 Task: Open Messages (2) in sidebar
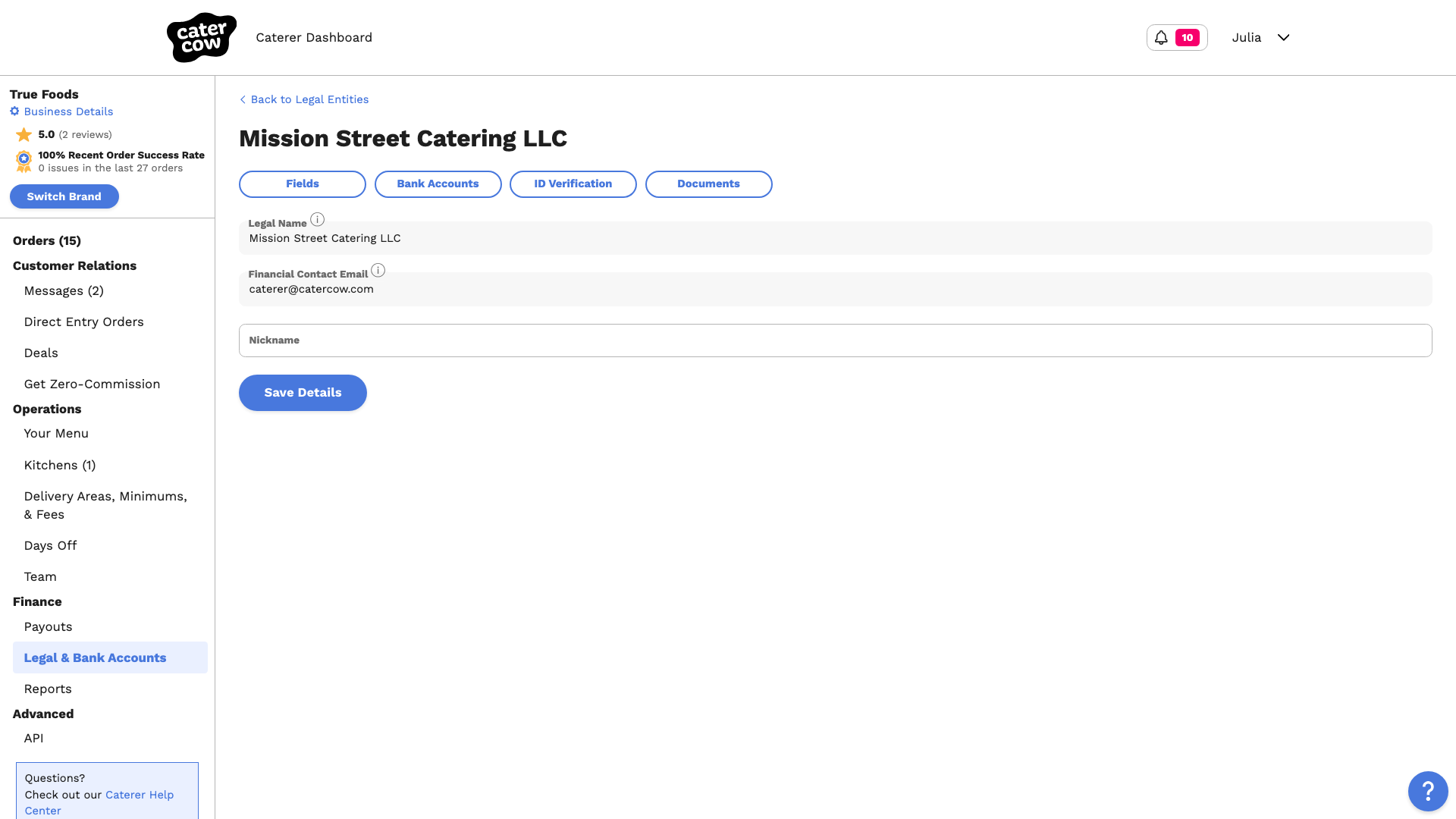64,291
